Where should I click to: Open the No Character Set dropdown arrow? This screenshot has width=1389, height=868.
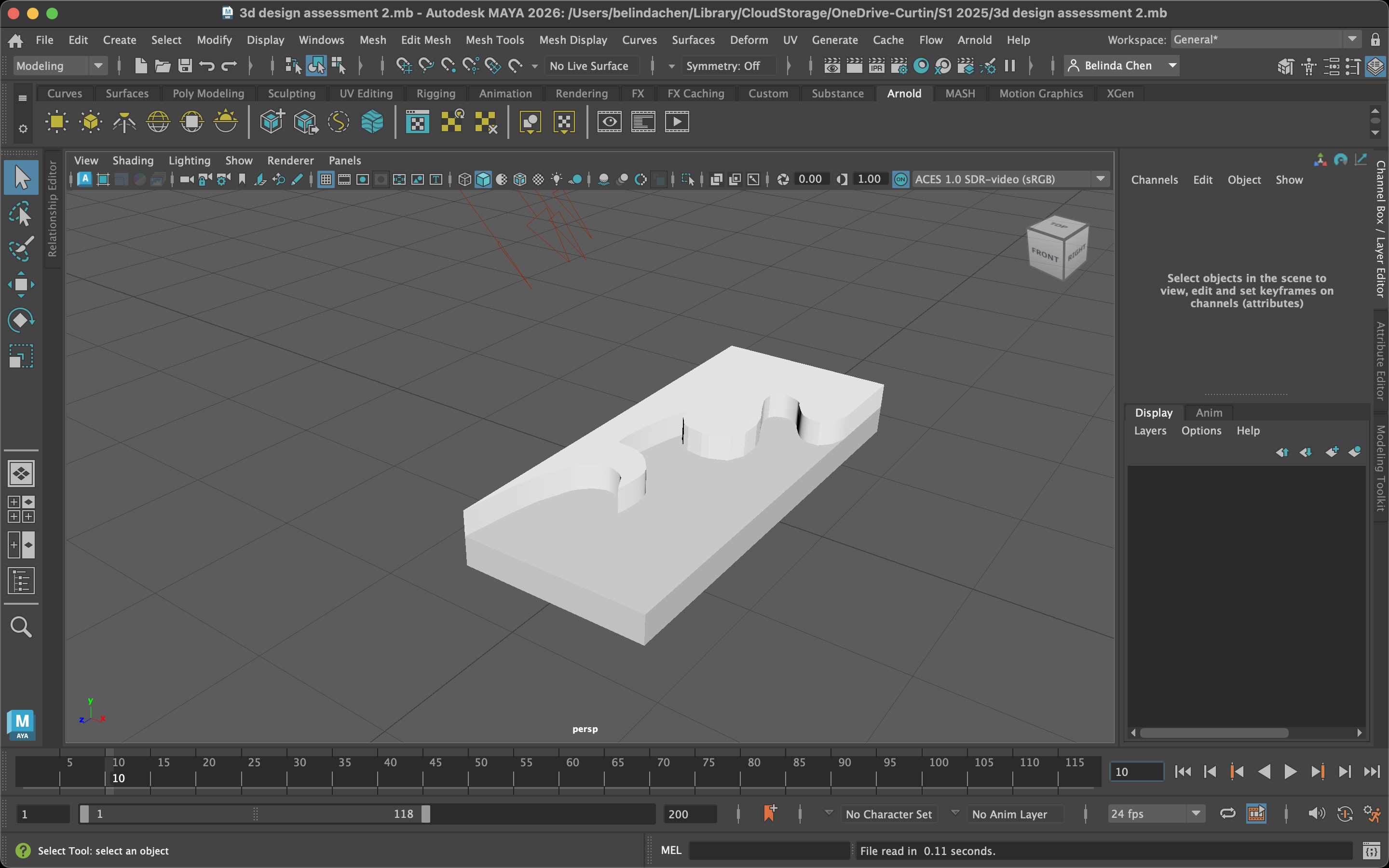(x=829, y=813)
